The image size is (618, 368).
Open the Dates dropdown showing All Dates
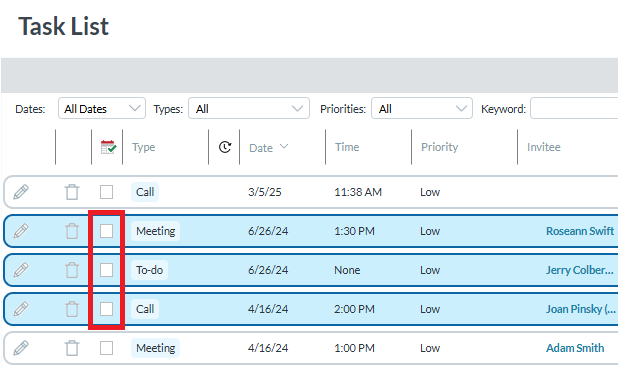pyautogui.click(x=102, y=108)
